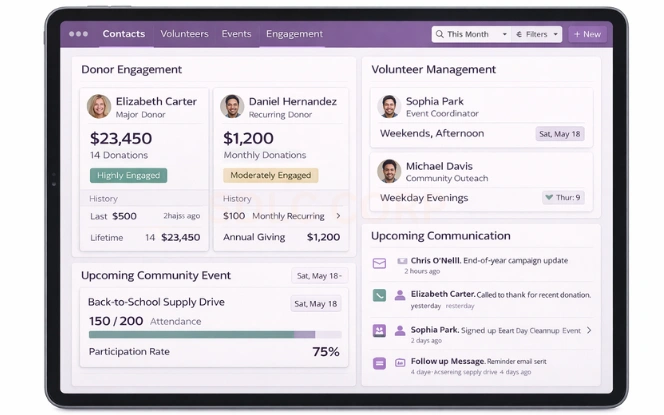Click Sat, May 18 badge on Supply Drive card
The width and height of the screenshot is (664, 415).
pos(316,304)
